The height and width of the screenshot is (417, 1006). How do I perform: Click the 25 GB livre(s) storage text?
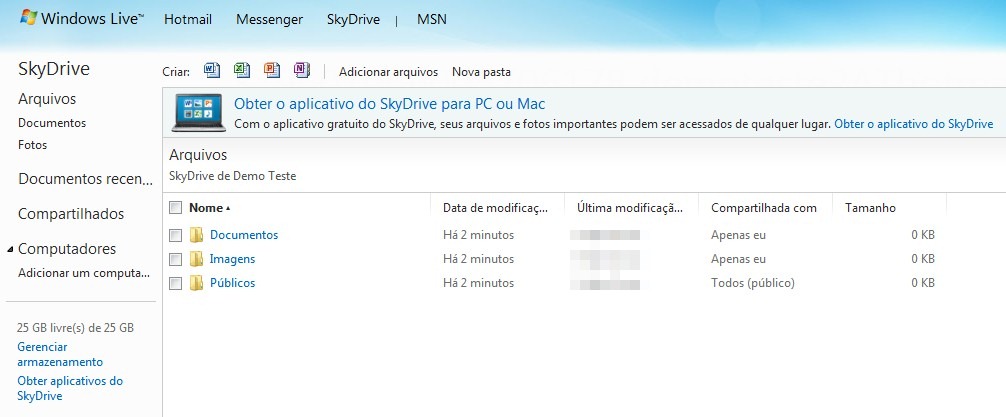(76, 328)
